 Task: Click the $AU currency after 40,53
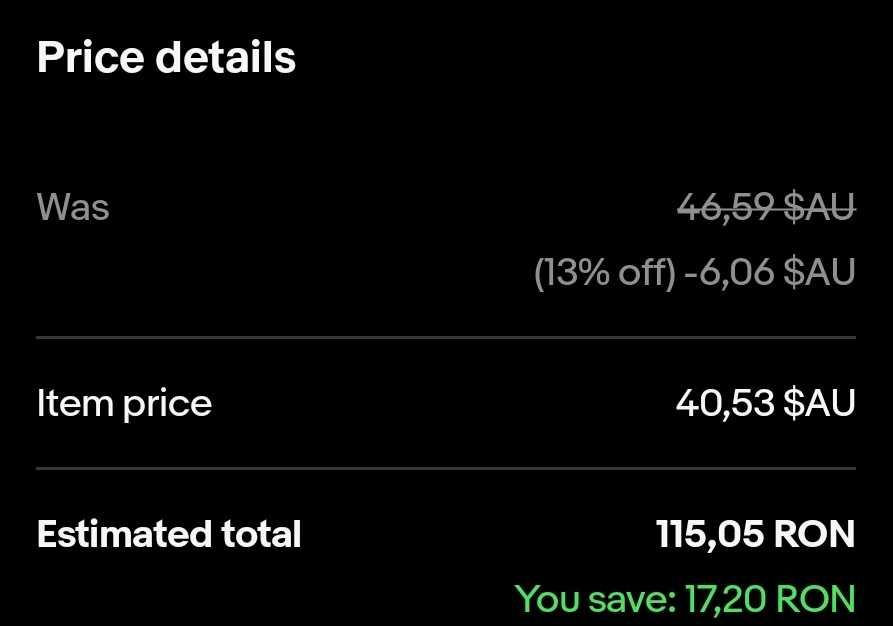pyautogui.click(x=820, y=404)
